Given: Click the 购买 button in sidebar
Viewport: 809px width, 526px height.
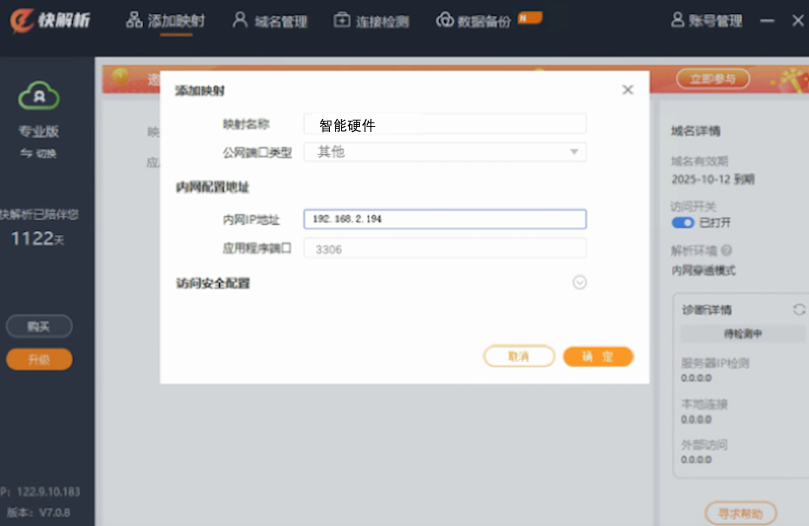Looking at the screenshot, I should (x=39, y=326).
